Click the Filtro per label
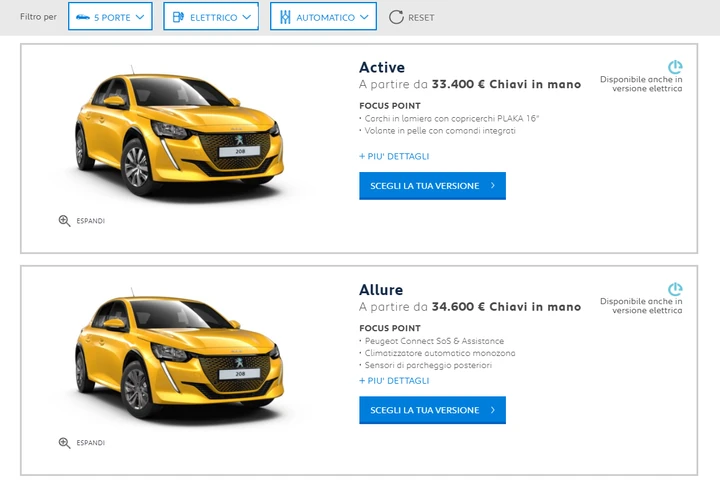720x487 pixels. click(38, 17)
